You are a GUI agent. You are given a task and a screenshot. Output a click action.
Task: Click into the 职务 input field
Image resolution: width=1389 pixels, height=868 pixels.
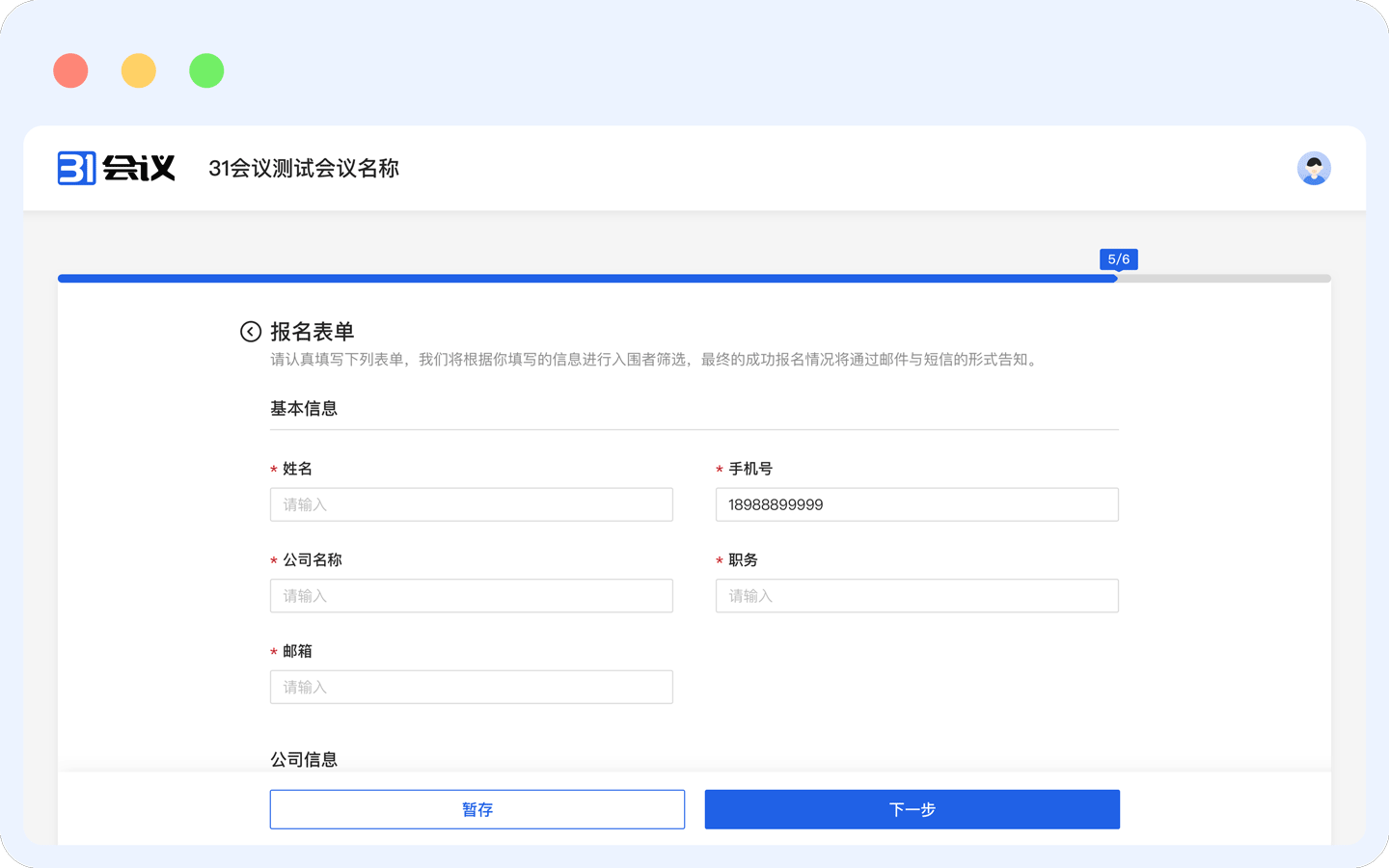click(x=916, y=596)
